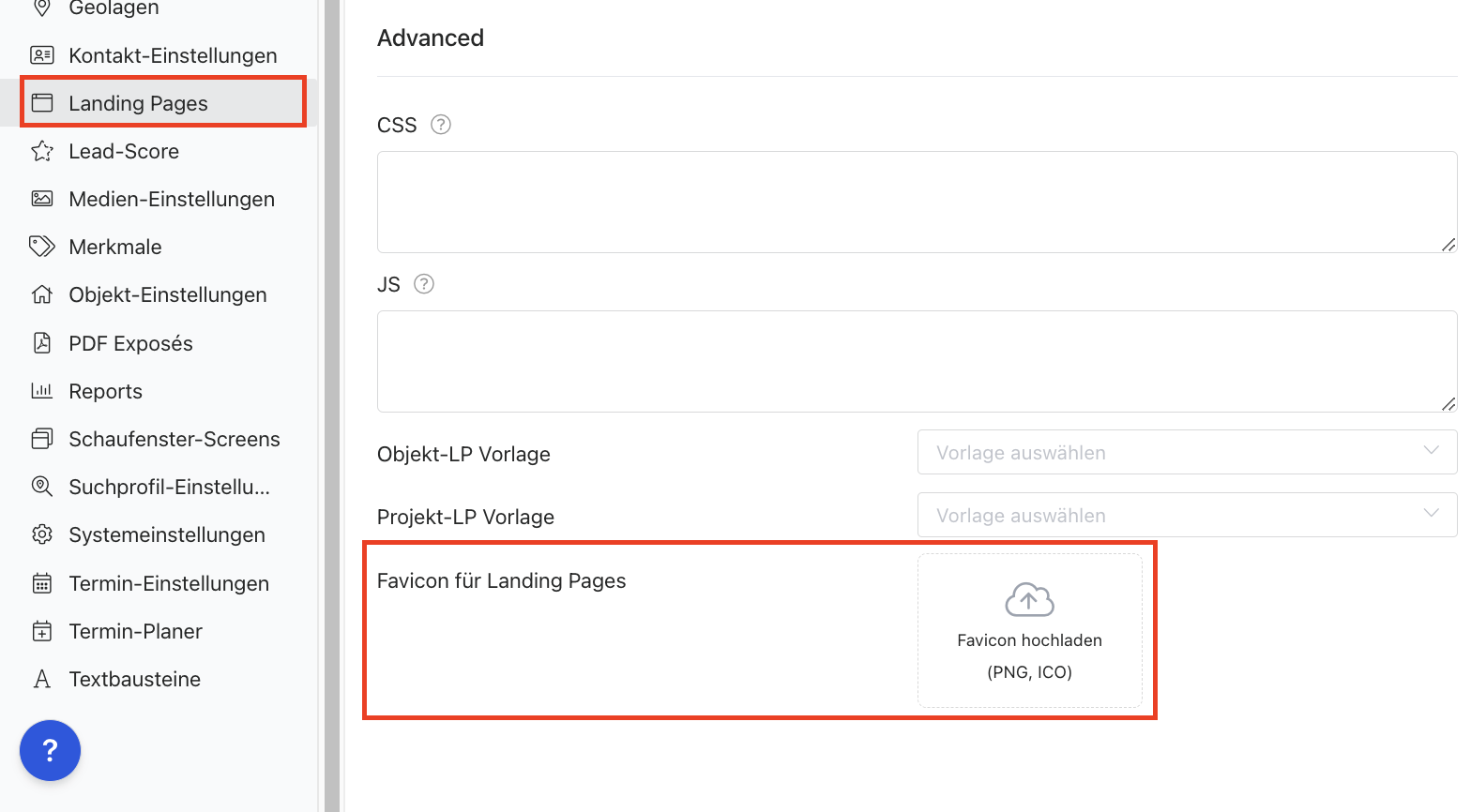Viewport: 1471px width, 812px height.
Task: Expand Projekt-LP Vorlage chevron arrow
Action: pos(1431,513)
